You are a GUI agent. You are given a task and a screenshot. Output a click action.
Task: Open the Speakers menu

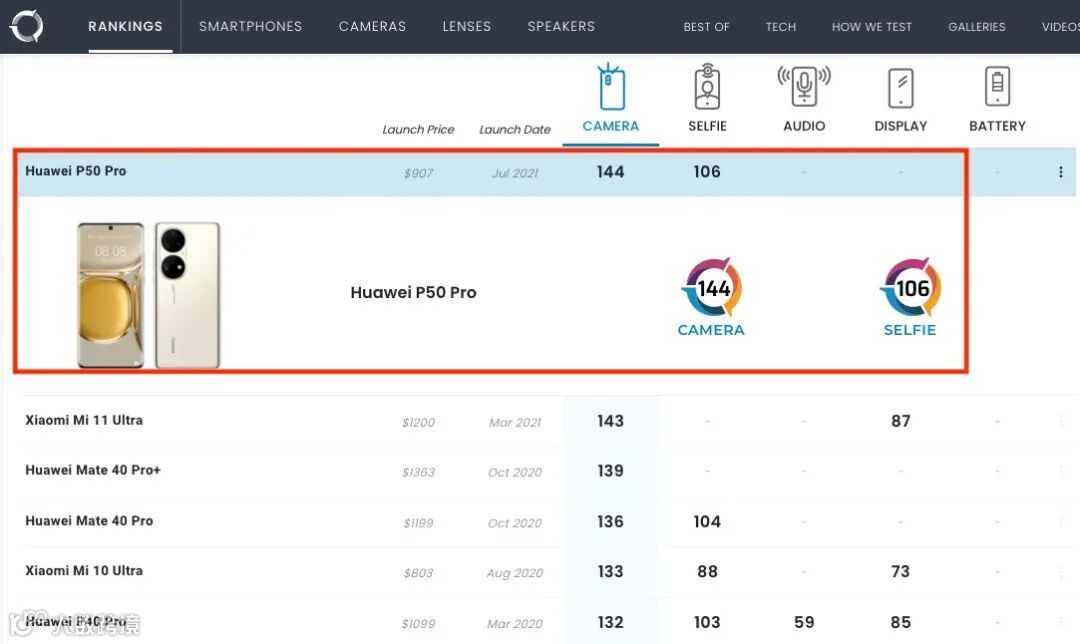coord(561,26)
